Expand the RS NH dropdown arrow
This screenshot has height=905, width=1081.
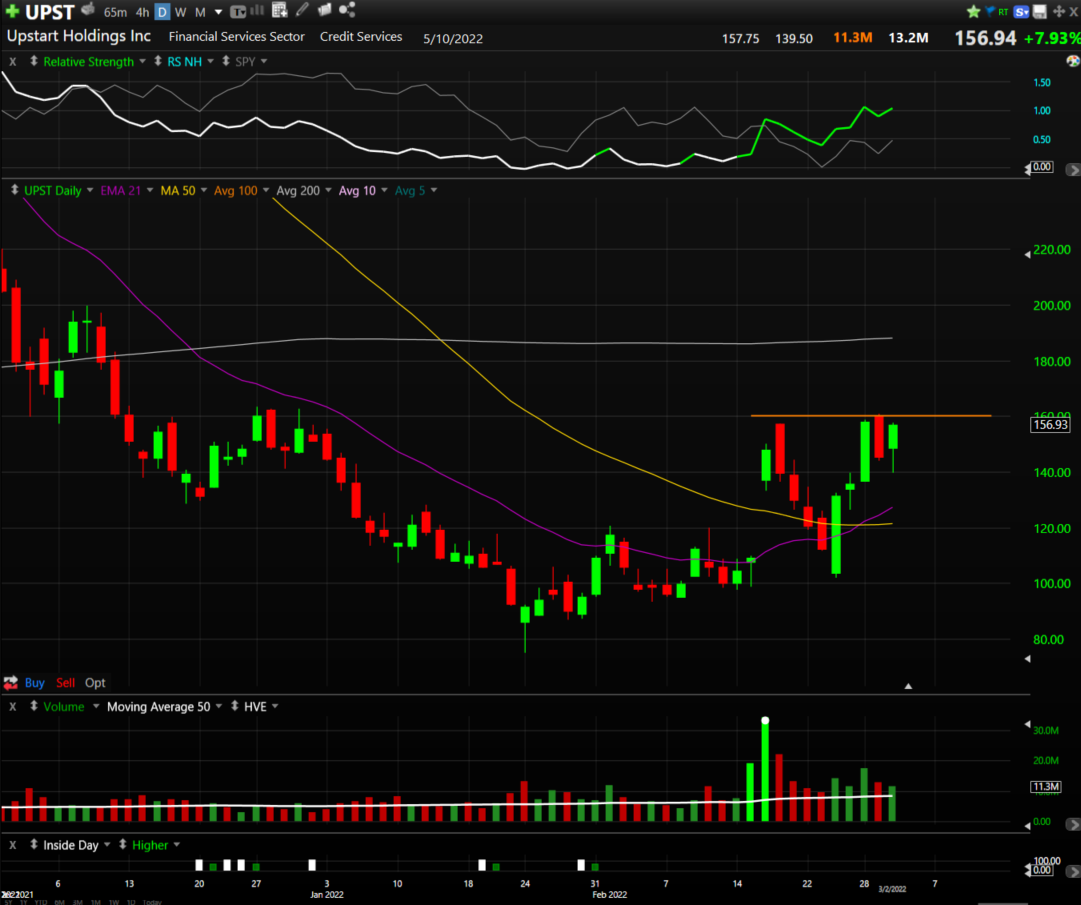(x=211, y=61)
